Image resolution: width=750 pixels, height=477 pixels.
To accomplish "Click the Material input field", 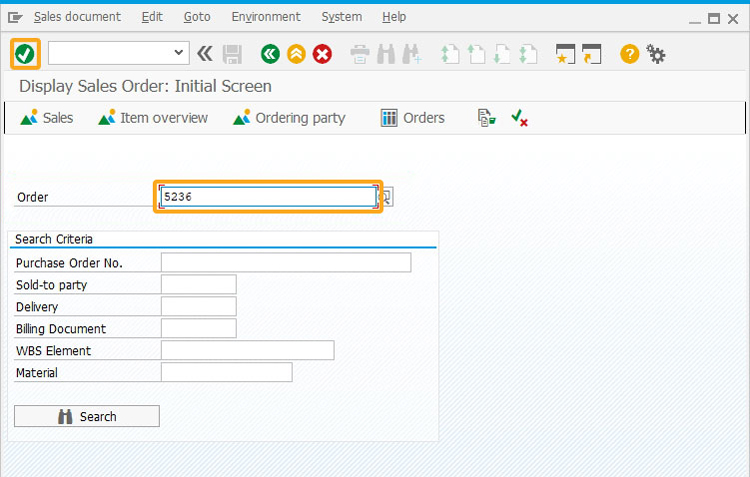I will pyautogui.click(x=227, y=372).
